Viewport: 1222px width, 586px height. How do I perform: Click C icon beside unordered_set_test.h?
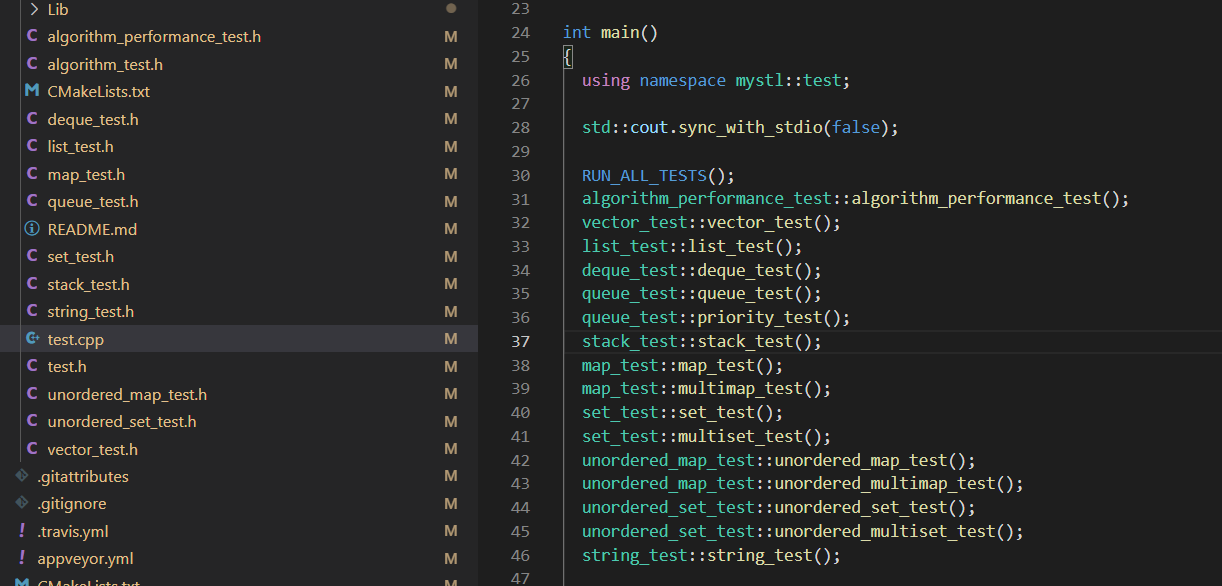32,422
